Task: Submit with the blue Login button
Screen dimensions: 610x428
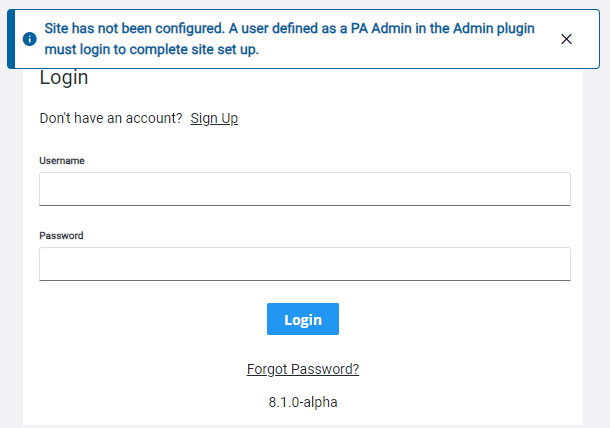Action: click(303, 319)
